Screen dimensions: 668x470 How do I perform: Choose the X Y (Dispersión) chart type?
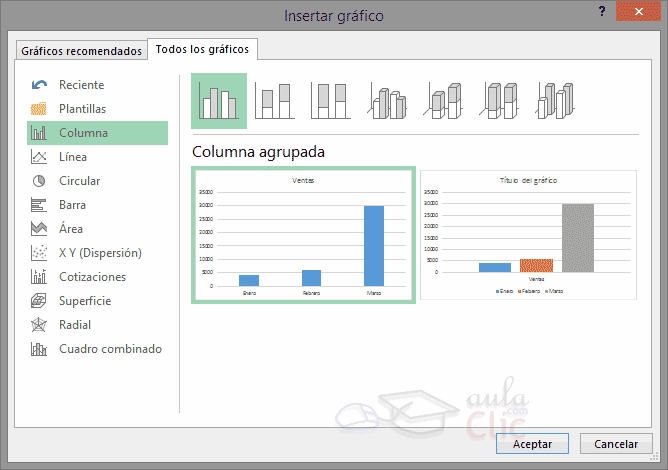click(100, 253)
